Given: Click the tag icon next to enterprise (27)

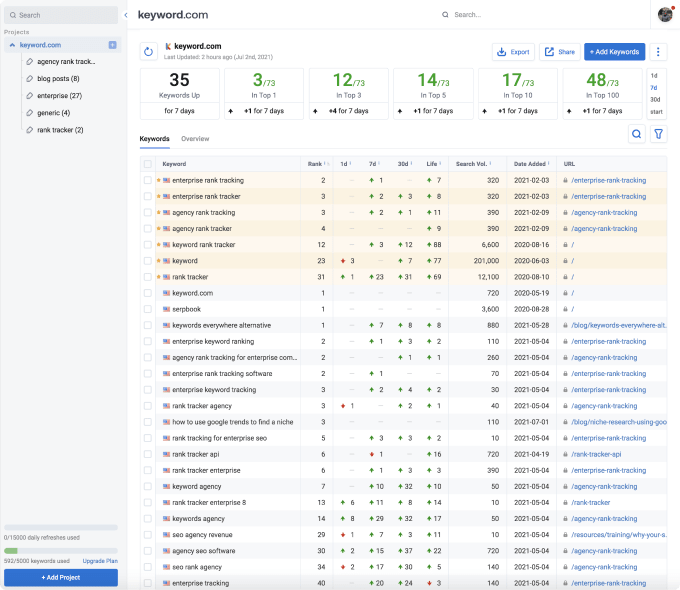Looking at the screenshot, I should coord(29,95).
